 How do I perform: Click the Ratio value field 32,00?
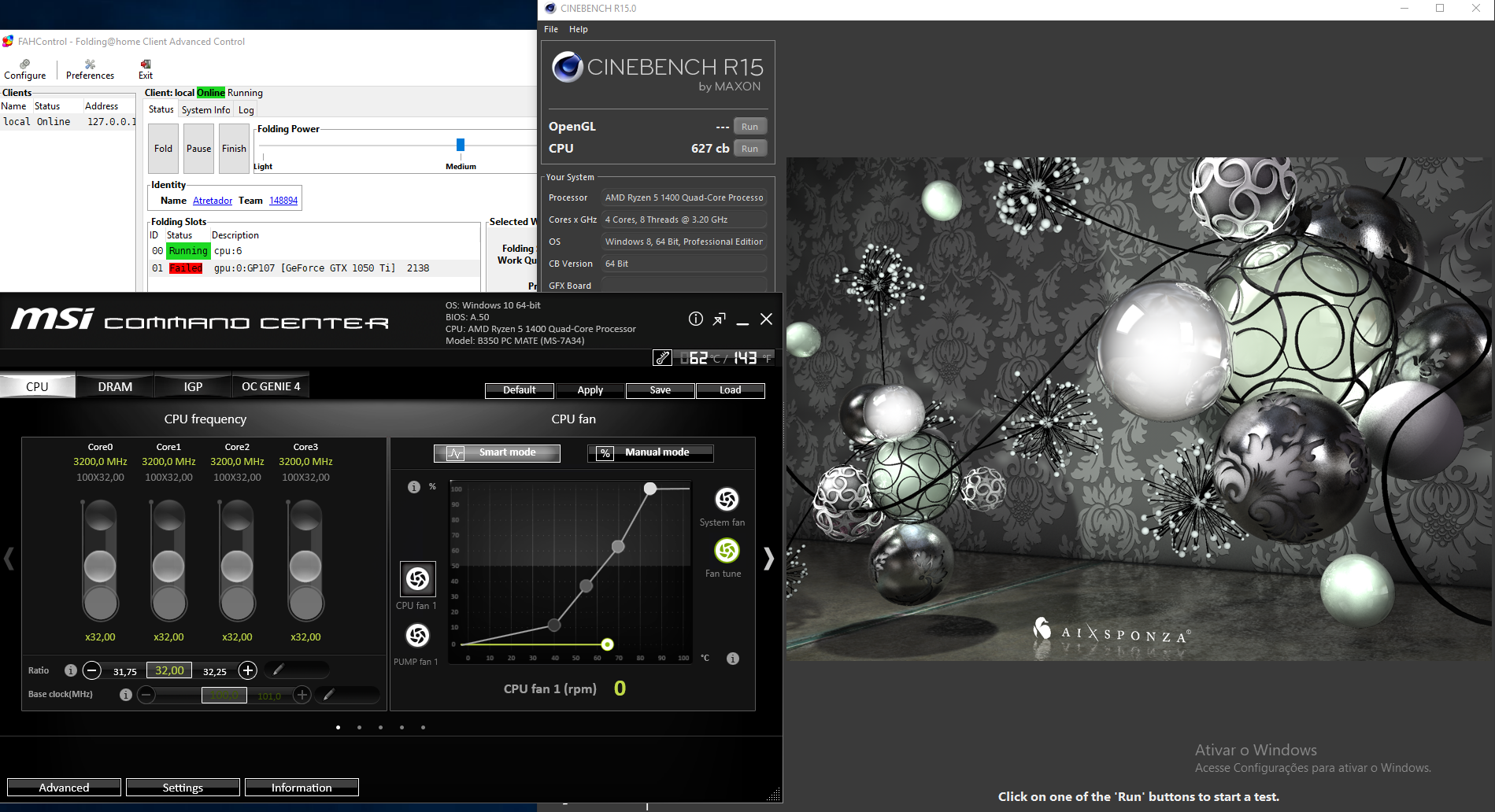pyautogui.click(x=169, y=670)
